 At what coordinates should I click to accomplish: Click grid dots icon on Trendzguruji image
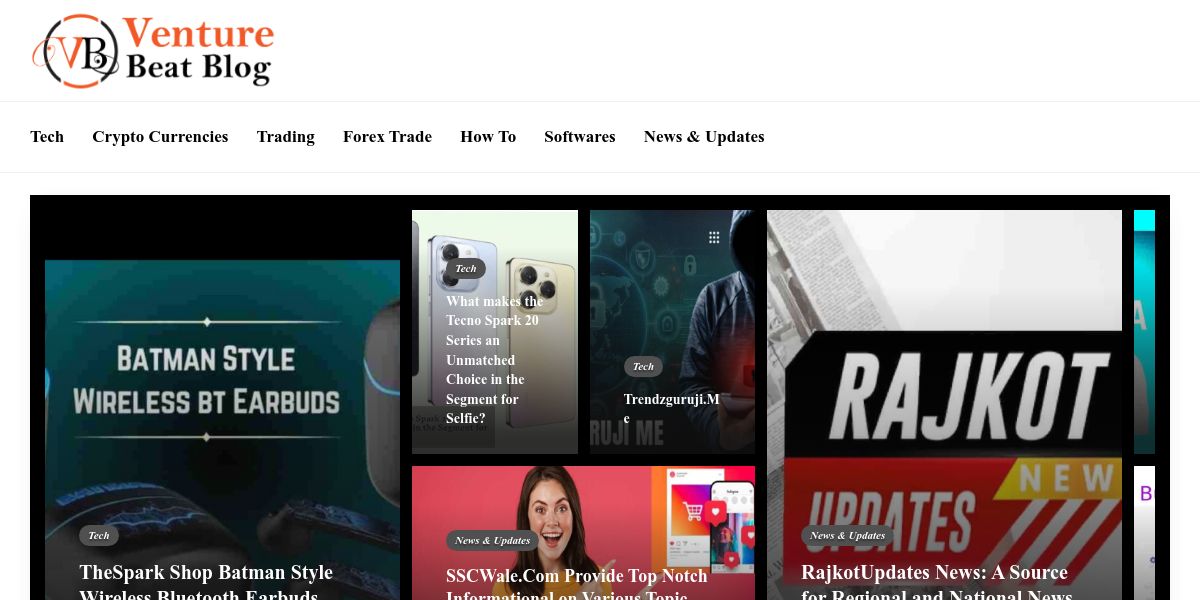[714, 237]
